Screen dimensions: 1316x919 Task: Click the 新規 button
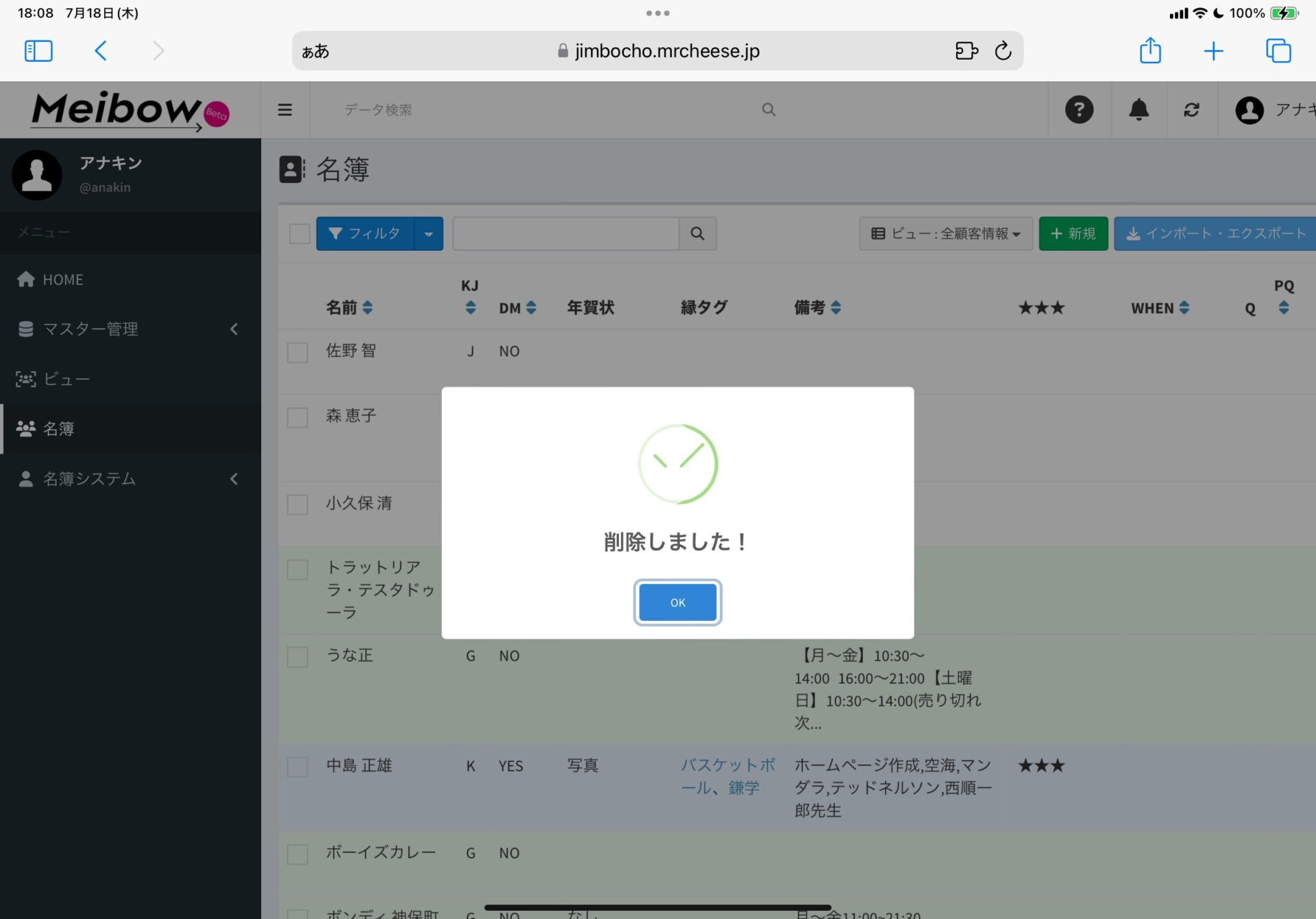pos(1073,234)
